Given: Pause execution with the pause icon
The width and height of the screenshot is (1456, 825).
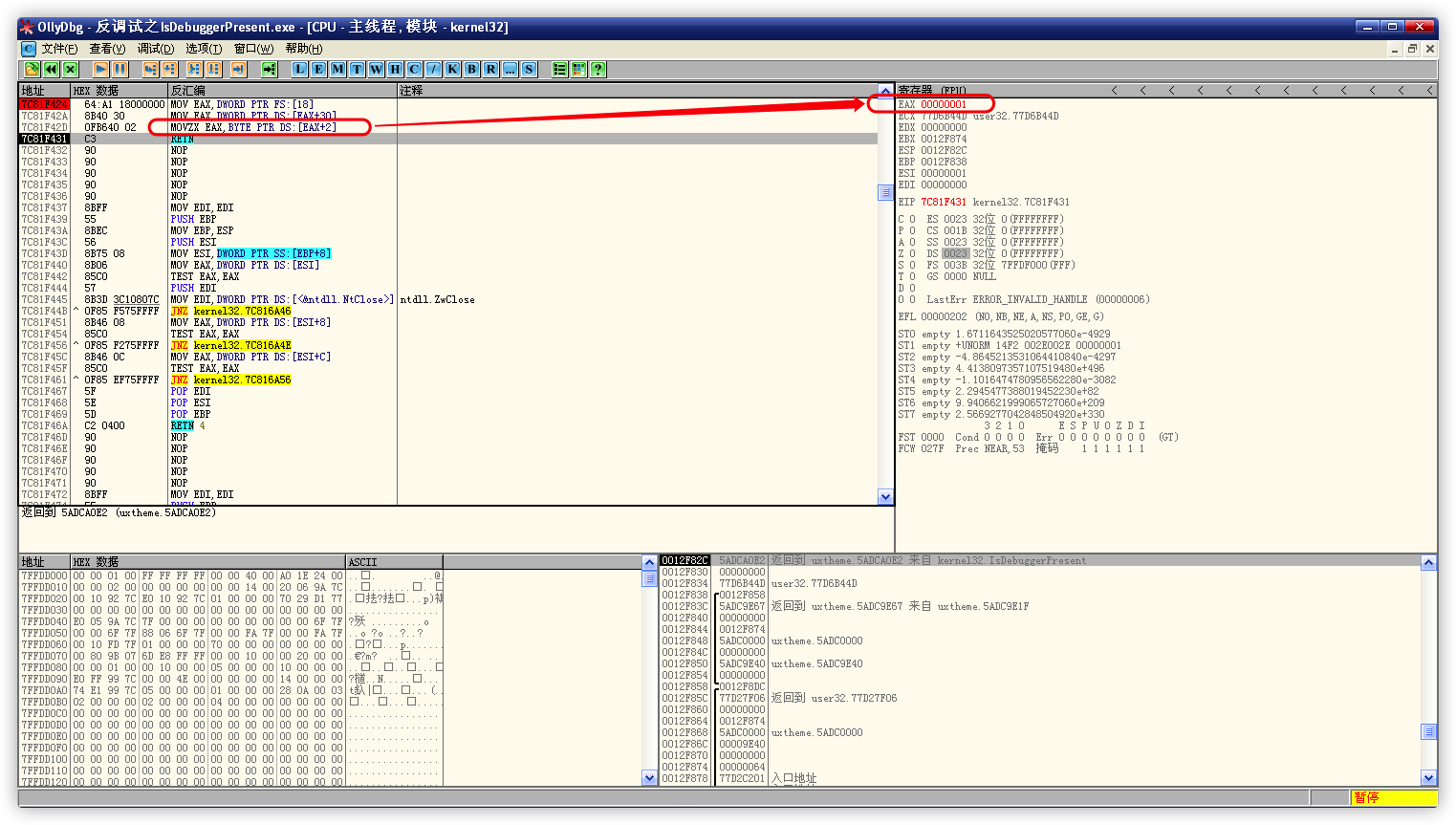Looking at the screenshot, I should point(120,69).
